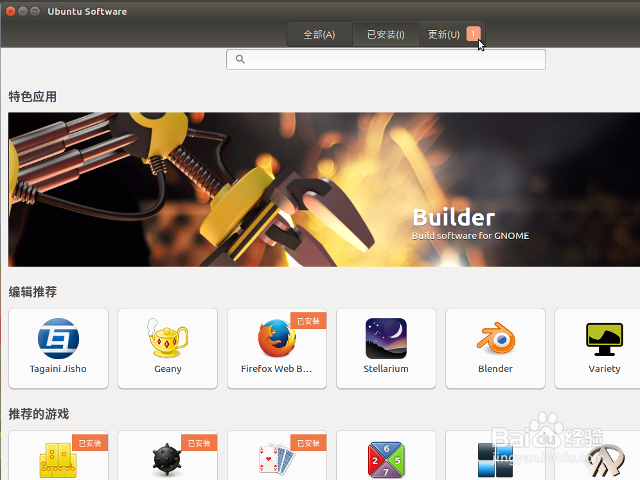Image resolution: width=640 pixels, height=480 pixels.
Task: Close the Ubuntu Software window
Action: click(x=11, y=11)
